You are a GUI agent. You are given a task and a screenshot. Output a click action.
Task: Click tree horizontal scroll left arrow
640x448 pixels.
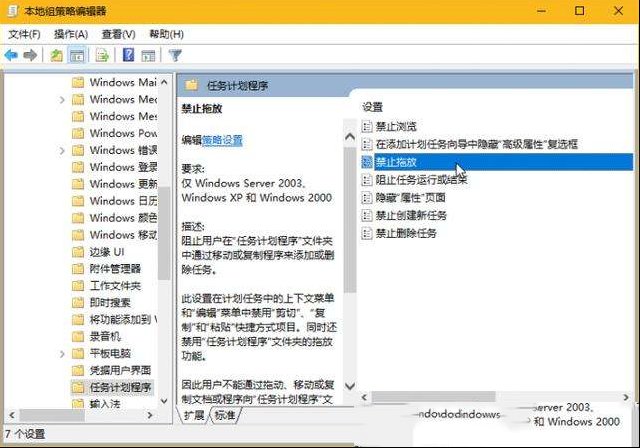coord(12,415)
